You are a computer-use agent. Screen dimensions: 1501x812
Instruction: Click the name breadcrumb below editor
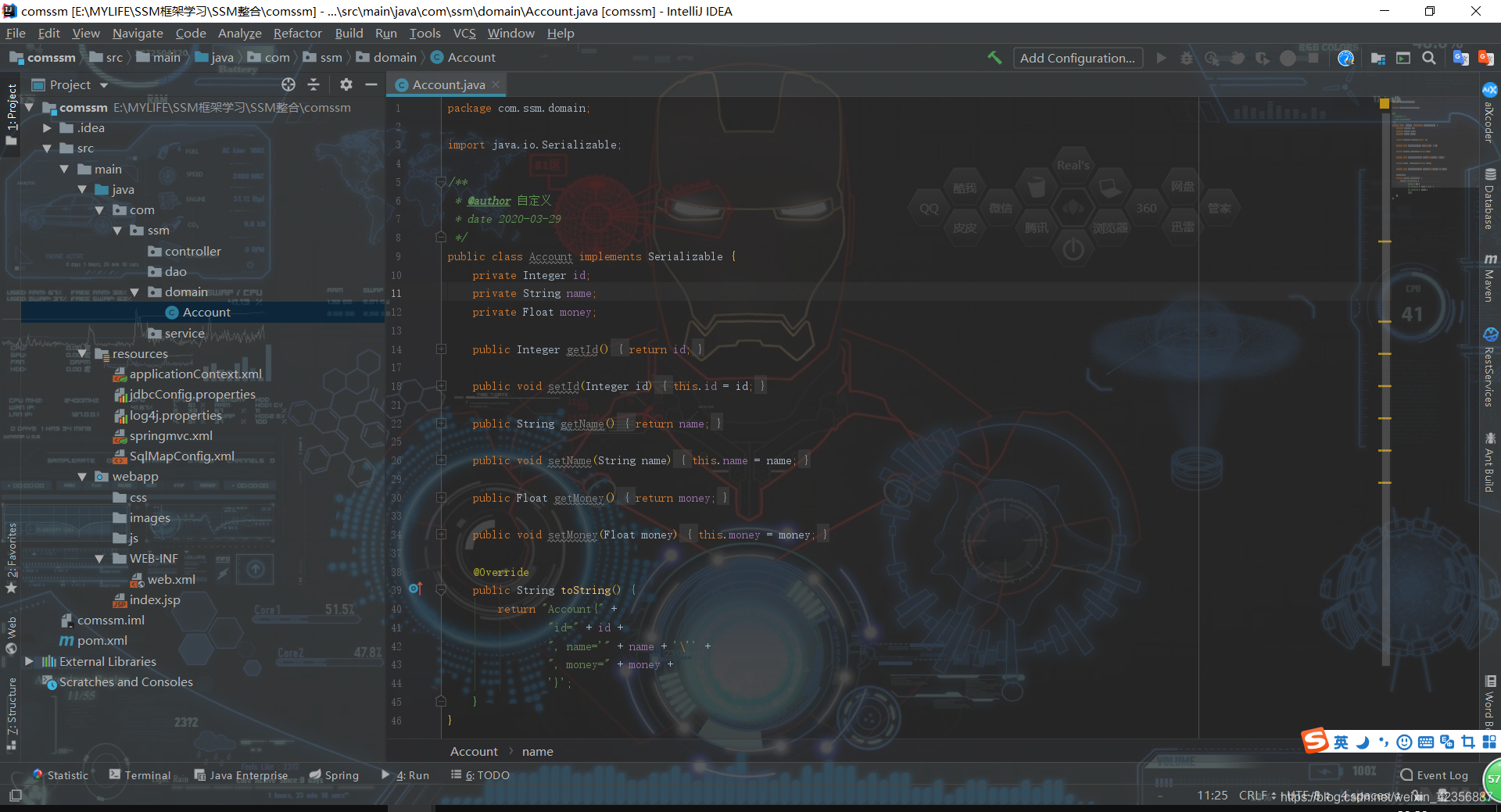(537, 751)
